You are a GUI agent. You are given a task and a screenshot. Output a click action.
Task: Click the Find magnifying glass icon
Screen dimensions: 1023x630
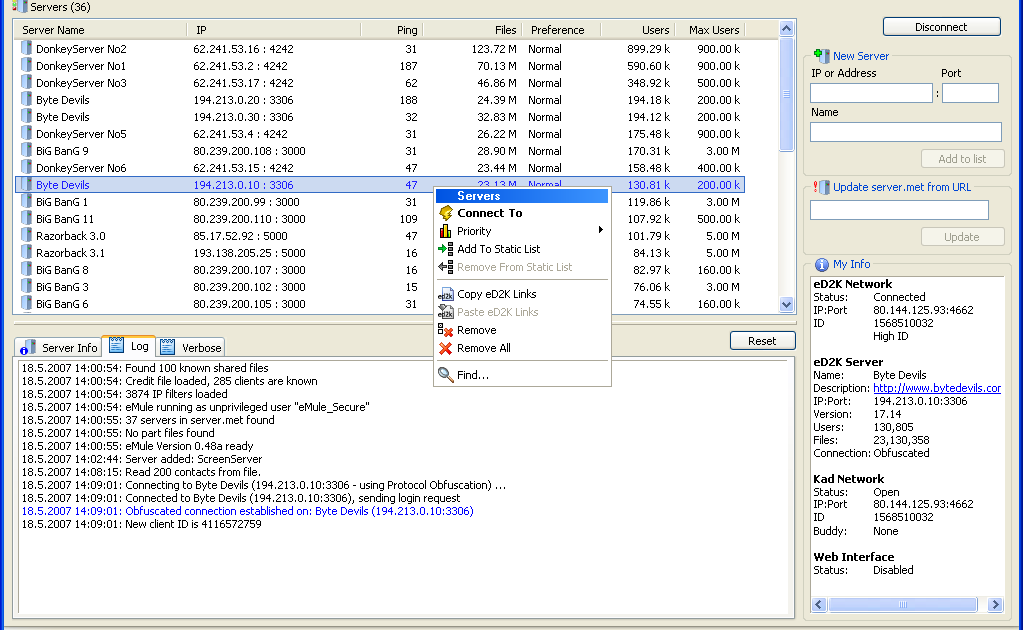pyautogui.click(x=446, y=375)
